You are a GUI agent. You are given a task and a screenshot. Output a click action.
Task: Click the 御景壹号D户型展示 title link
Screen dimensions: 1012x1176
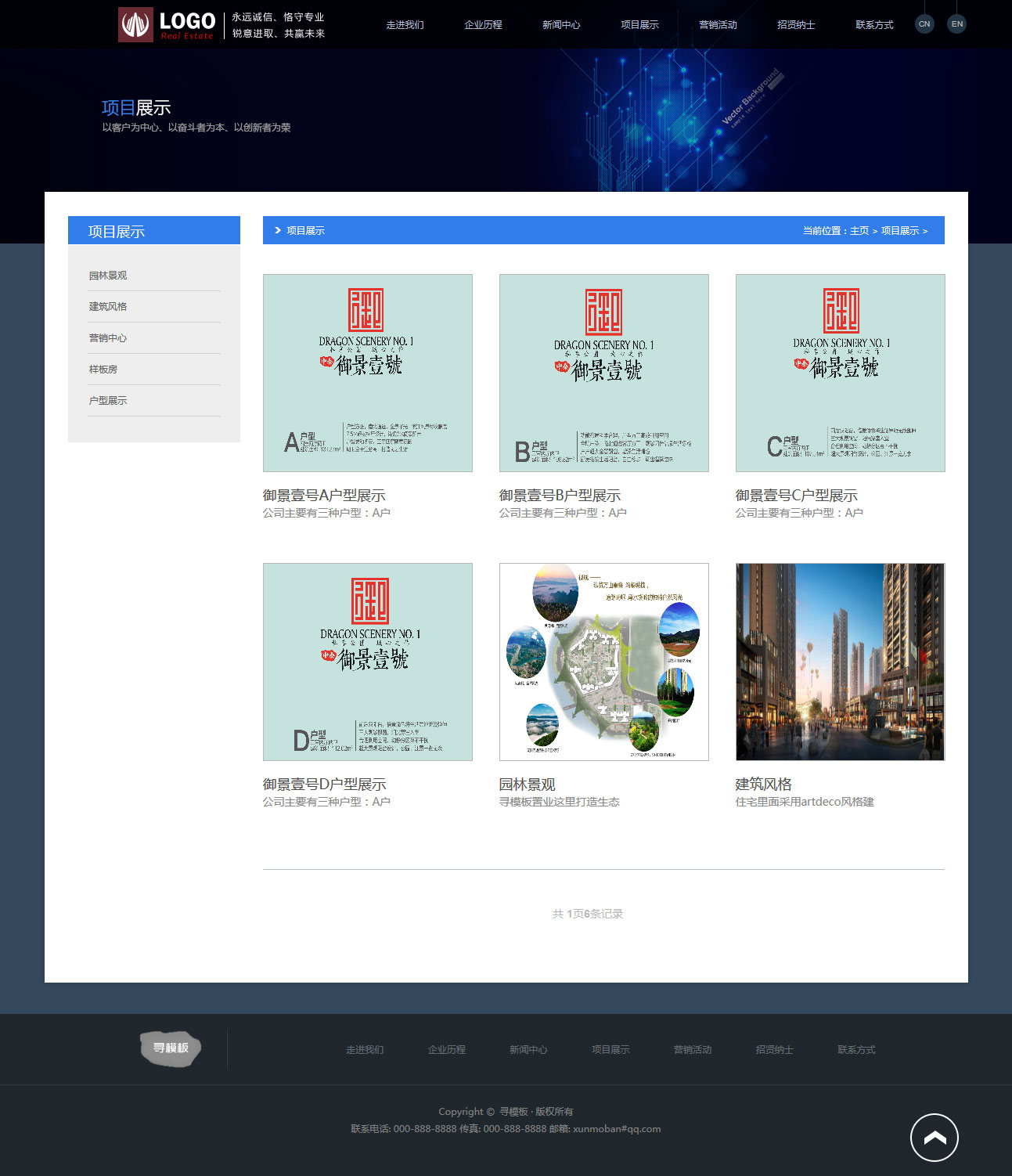coord(325,785)
